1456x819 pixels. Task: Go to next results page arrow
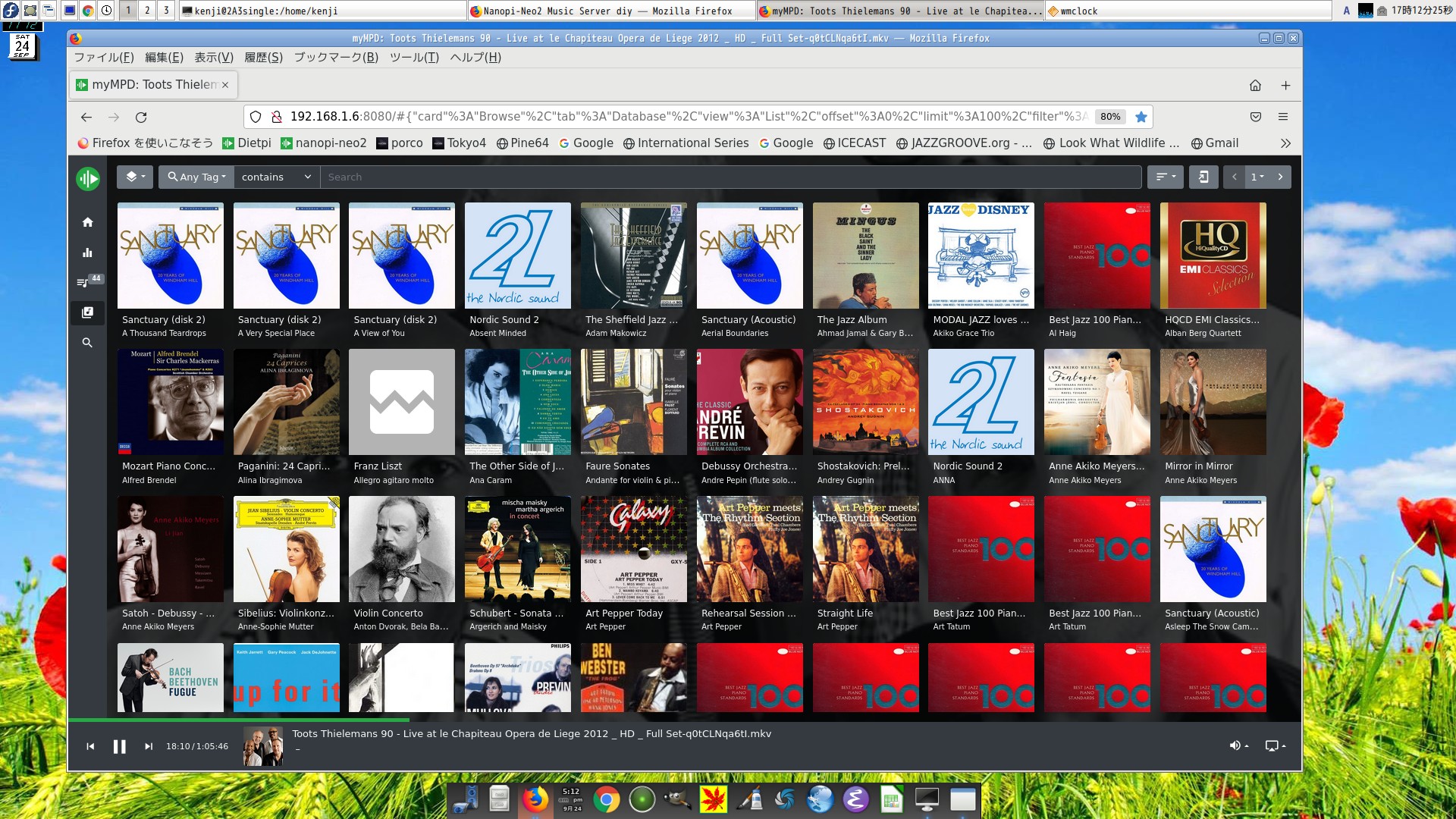(x=1281, y=177)
